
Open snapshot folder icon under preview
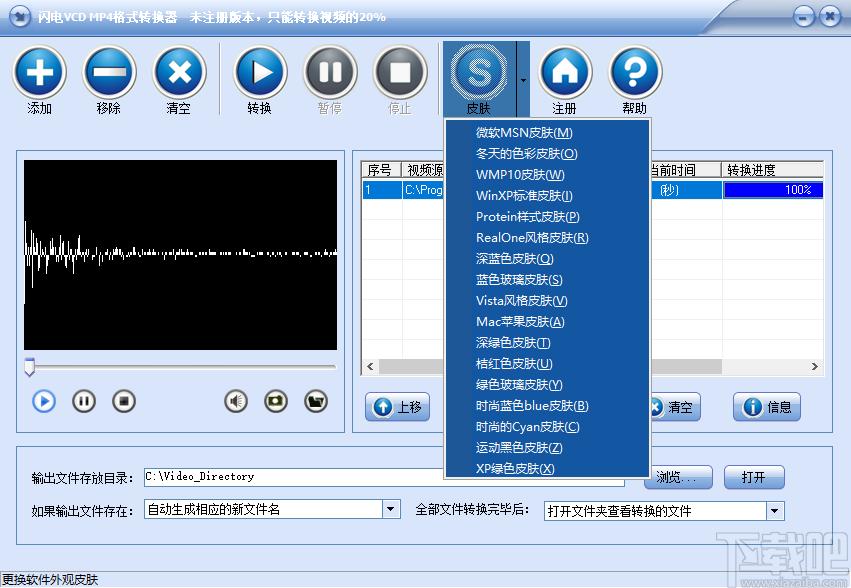pos(316,402)
